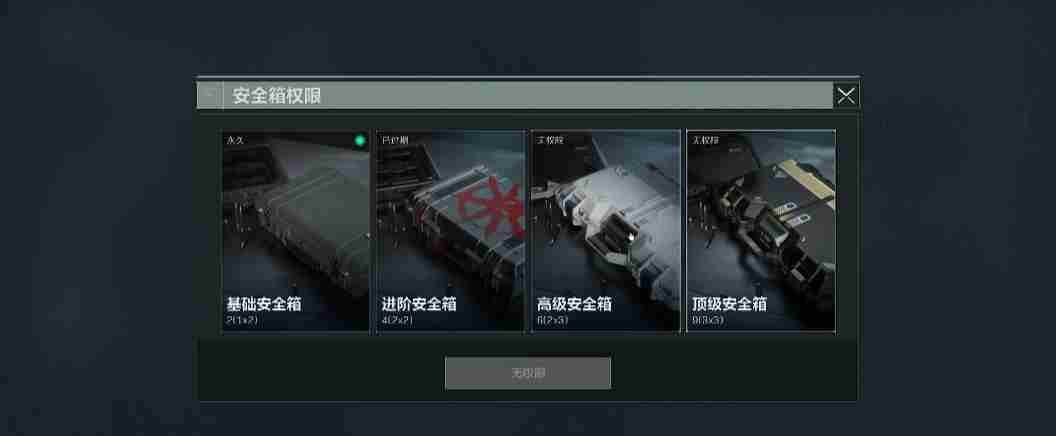Screen dimensions: 1056x436
Task: Click the 安全箱权限 dialog title text
Action: [x=277, y=96]
